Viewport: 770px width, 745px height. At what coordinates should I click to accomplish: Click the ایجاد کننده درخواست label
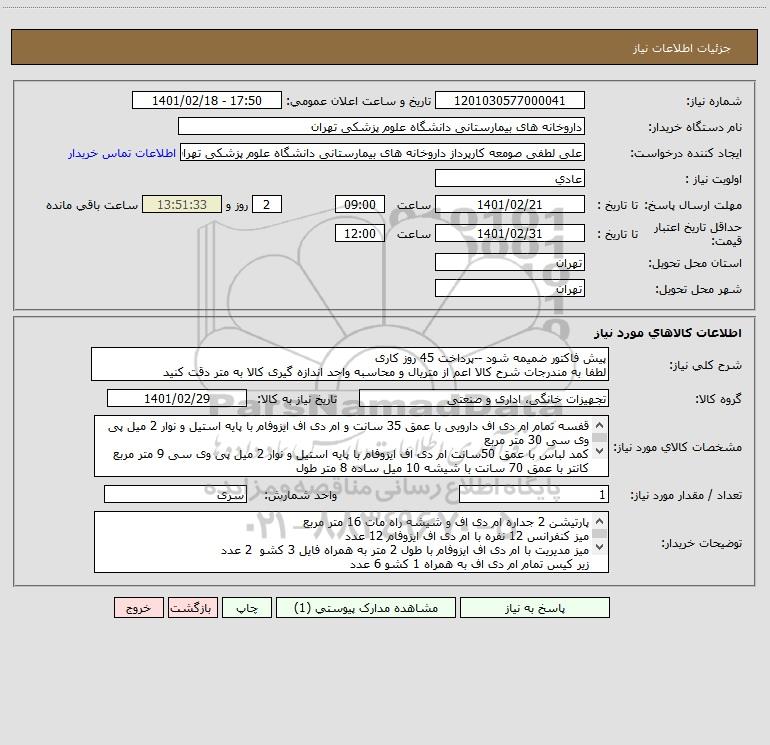[686, 153]
